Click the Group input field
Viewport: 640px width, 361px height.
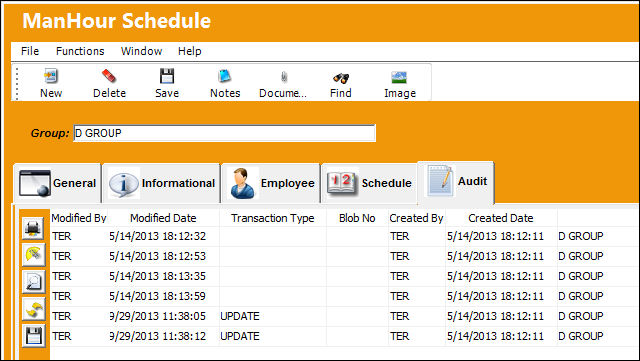click(x=224, y=133)
